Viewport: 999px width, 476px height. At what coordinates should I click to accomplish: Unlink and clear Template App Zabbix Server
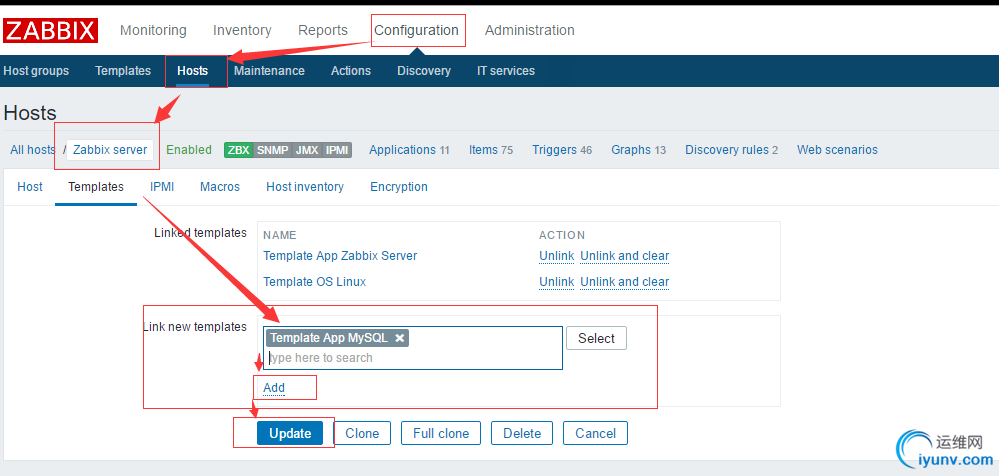click(624, 256)
